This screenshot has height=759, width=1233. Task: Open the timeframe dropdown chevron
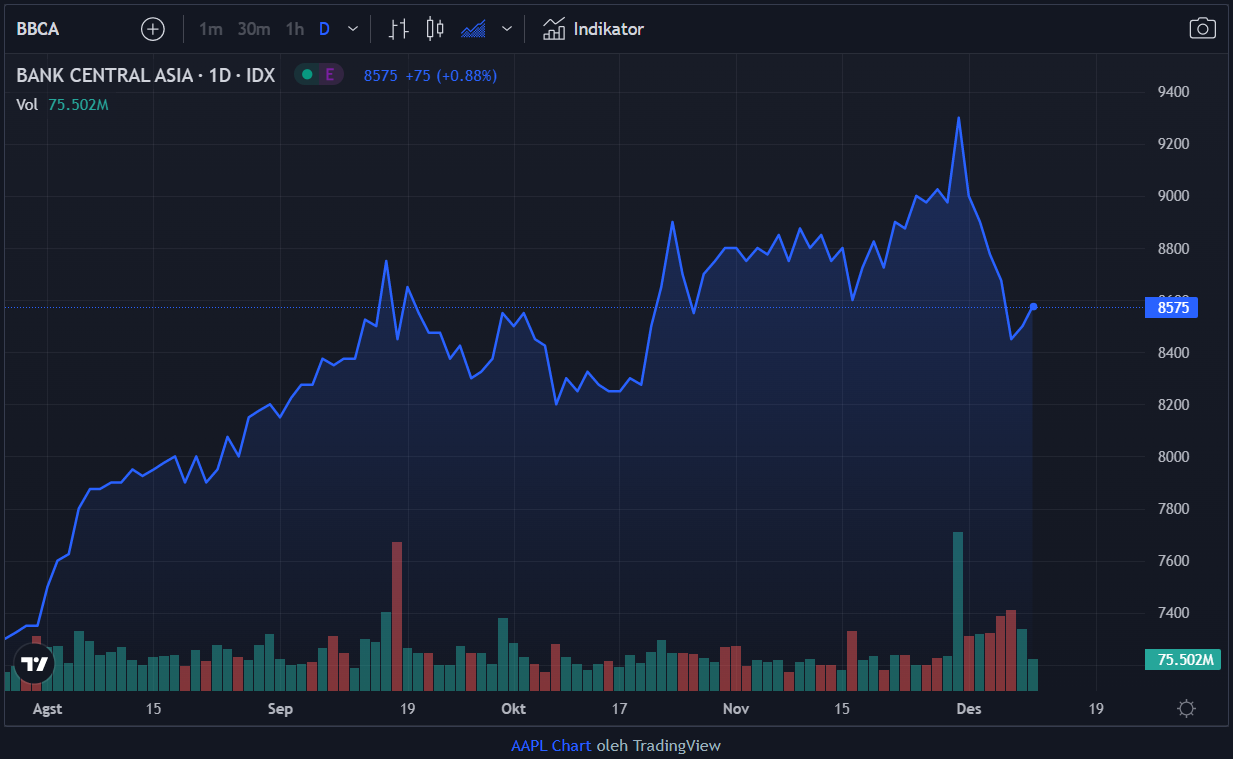352,29
